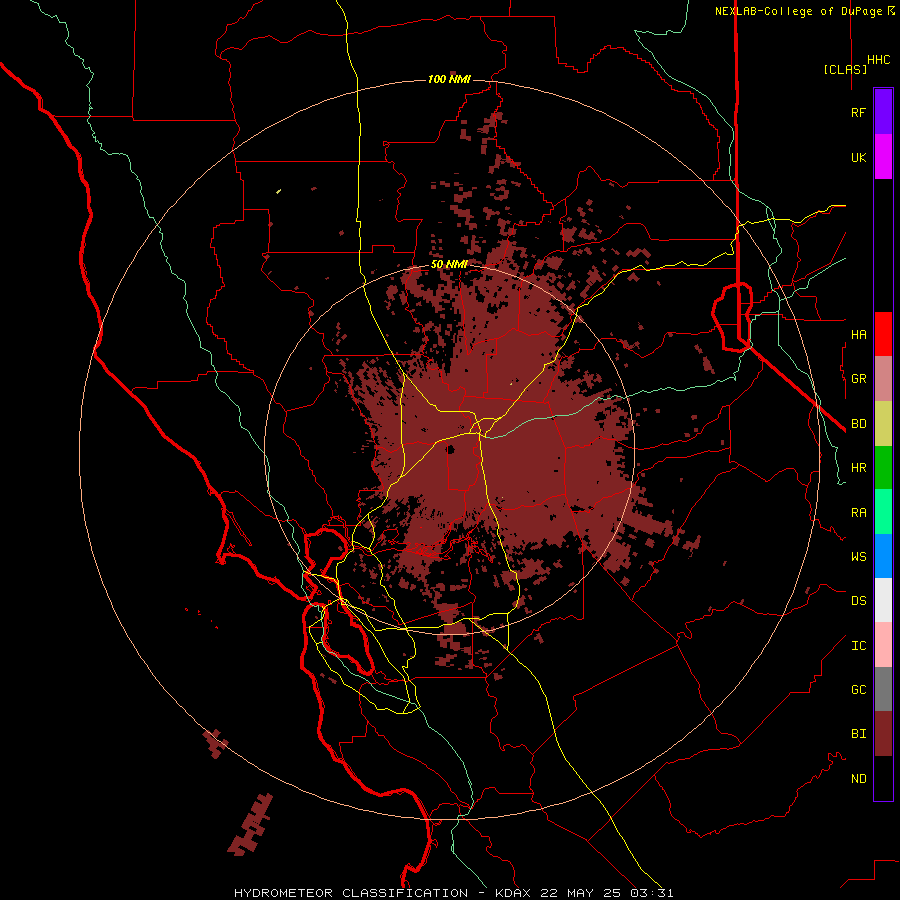Click the UK legend label

tap(858, 157)
